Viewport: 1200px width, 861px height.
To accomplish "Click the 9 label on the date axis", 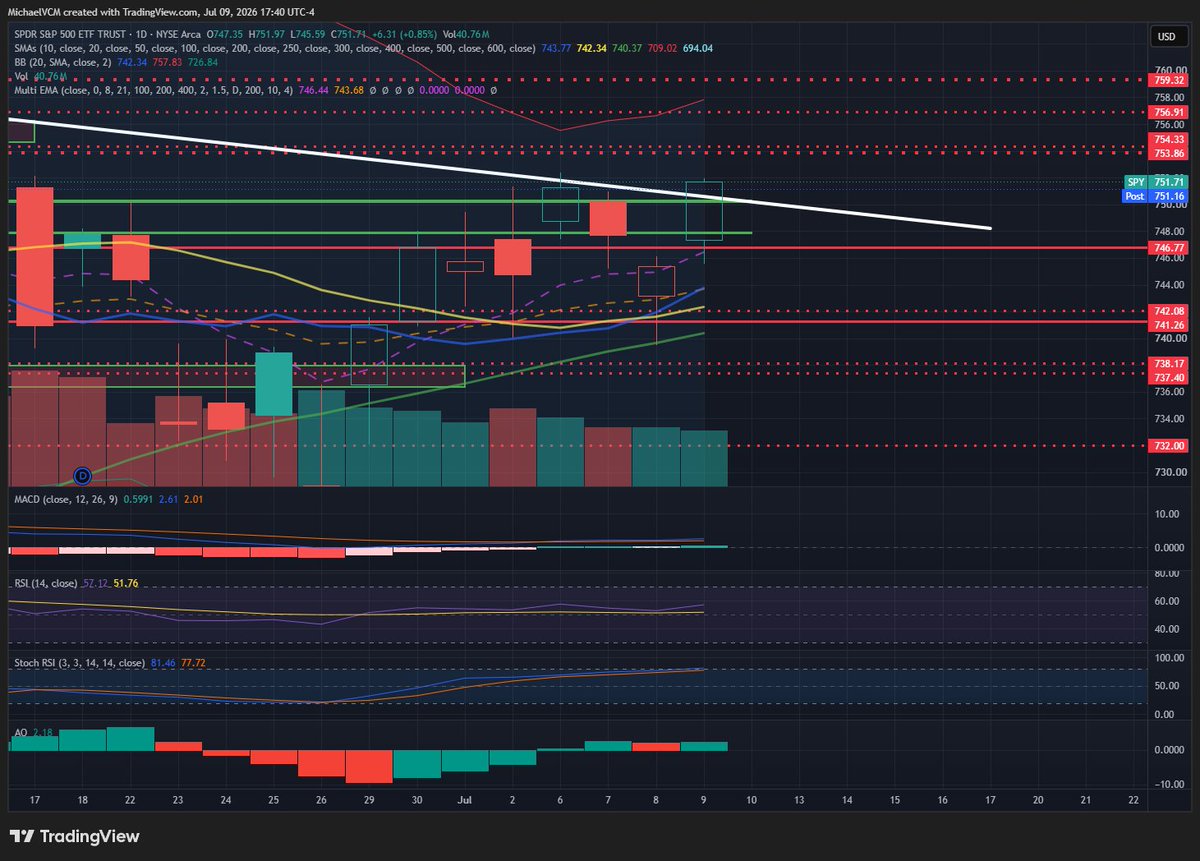I will coord(703,801).
